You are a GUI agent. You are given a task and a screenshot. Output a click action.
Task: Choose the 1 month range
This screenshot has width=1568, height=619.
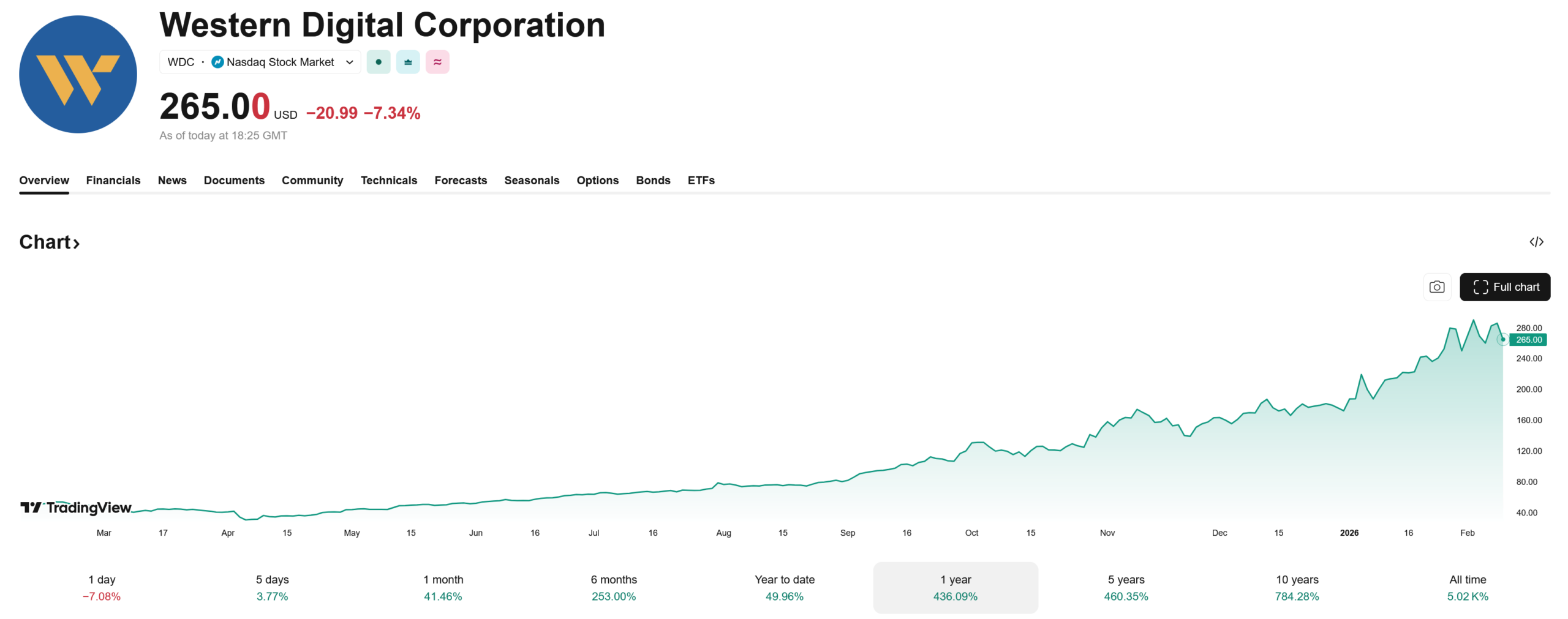click(443, 587)
